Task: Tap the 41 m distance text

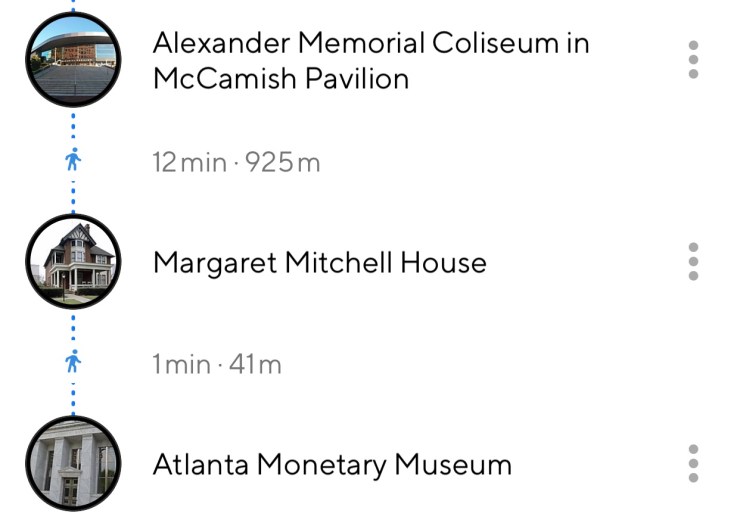Action: click(256, 364)
